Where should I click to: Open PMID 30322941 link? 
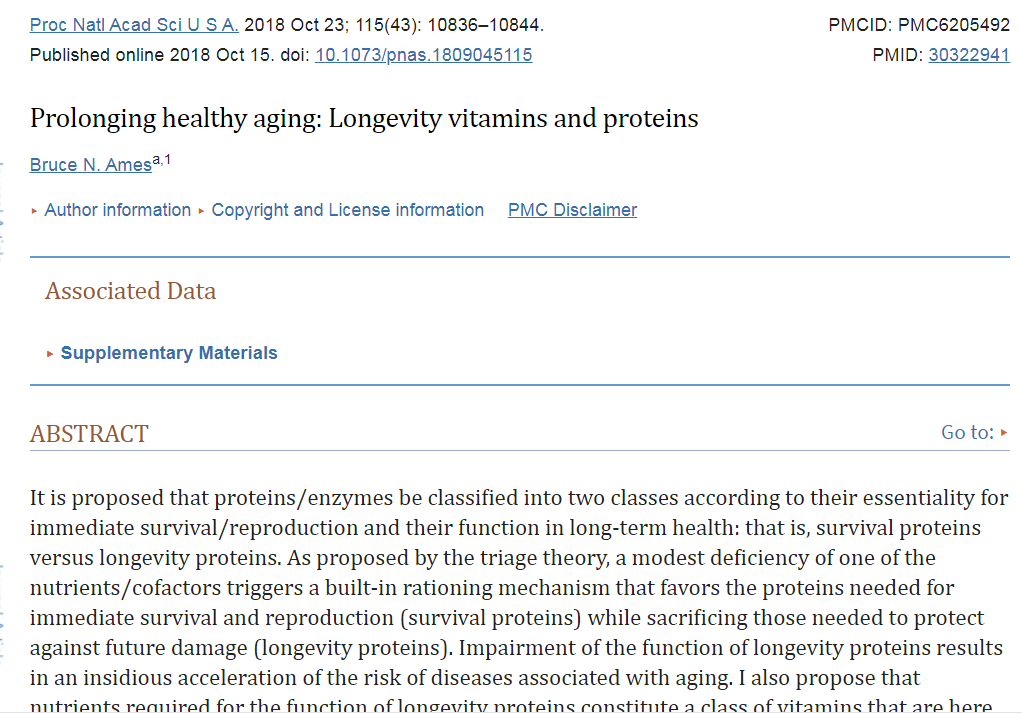(968, 55)
